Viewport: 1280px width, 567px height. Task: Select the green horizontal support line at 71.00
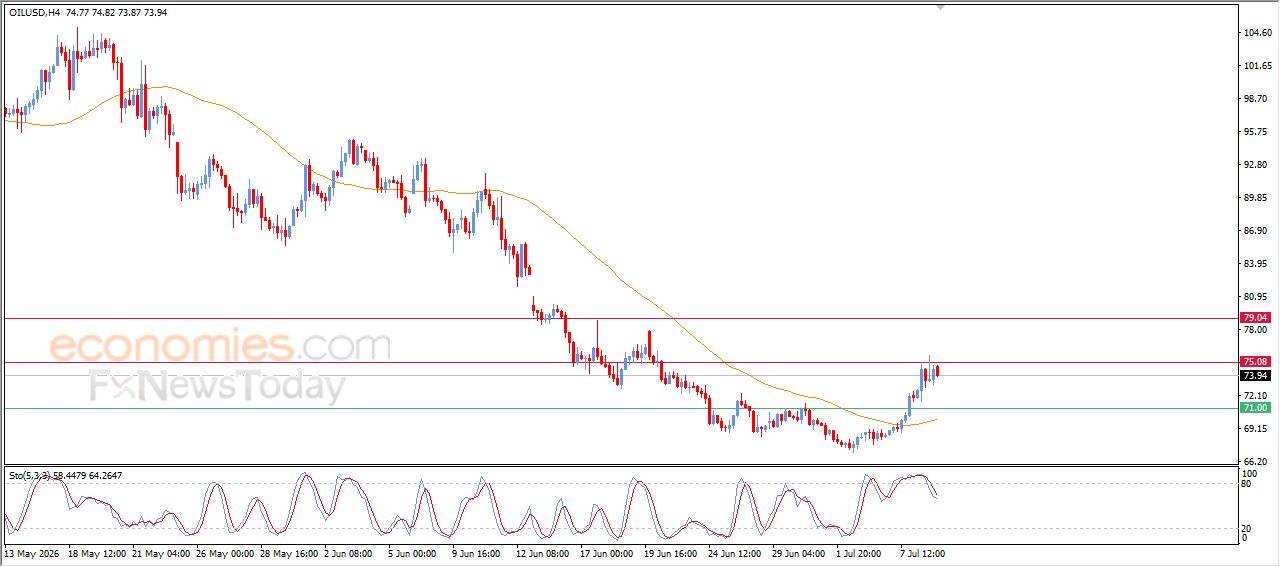pyautogui.click(x=620, y=408)
